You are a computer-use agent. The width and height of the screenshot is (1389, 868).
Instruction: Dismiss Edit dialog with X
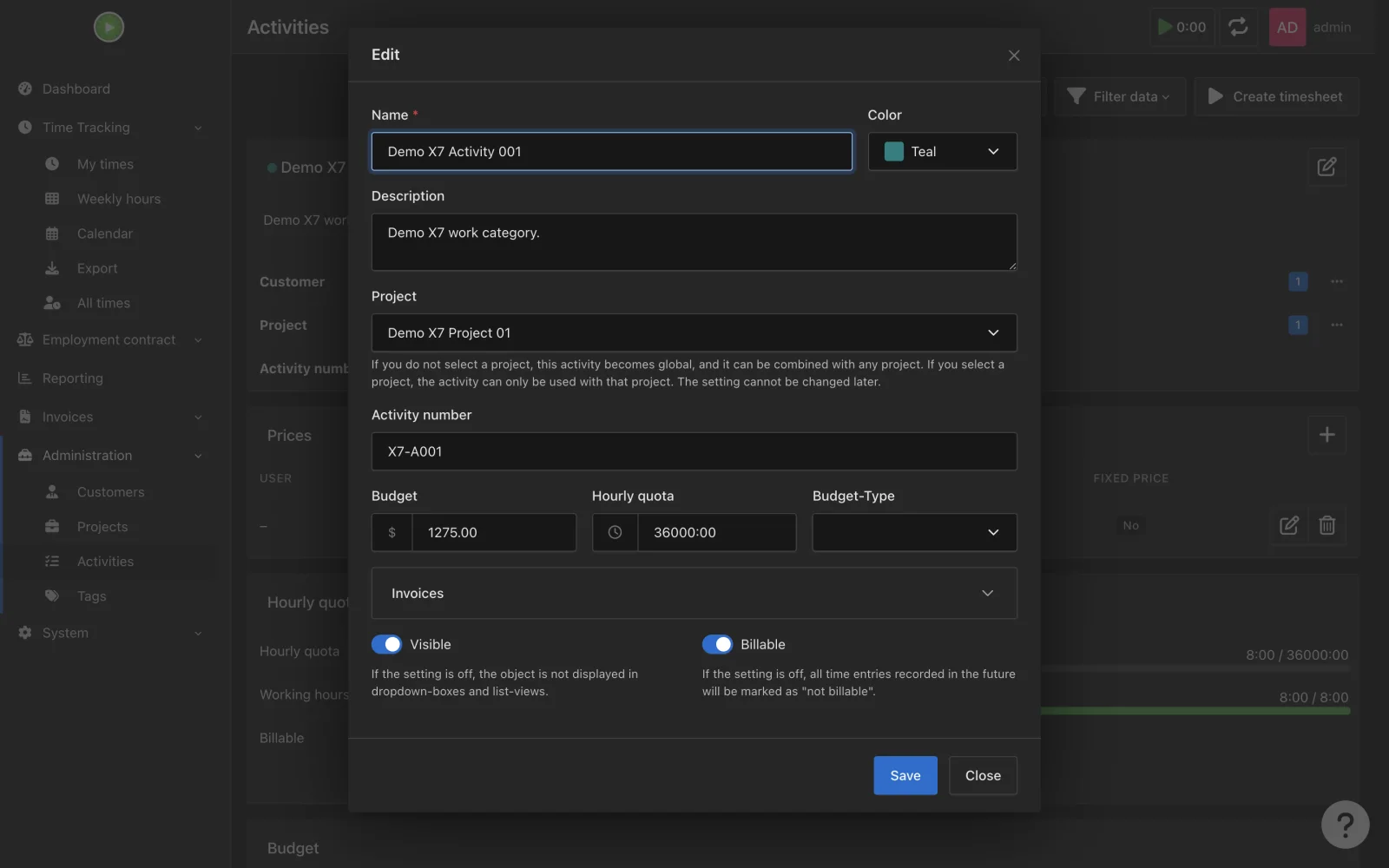1014,55
